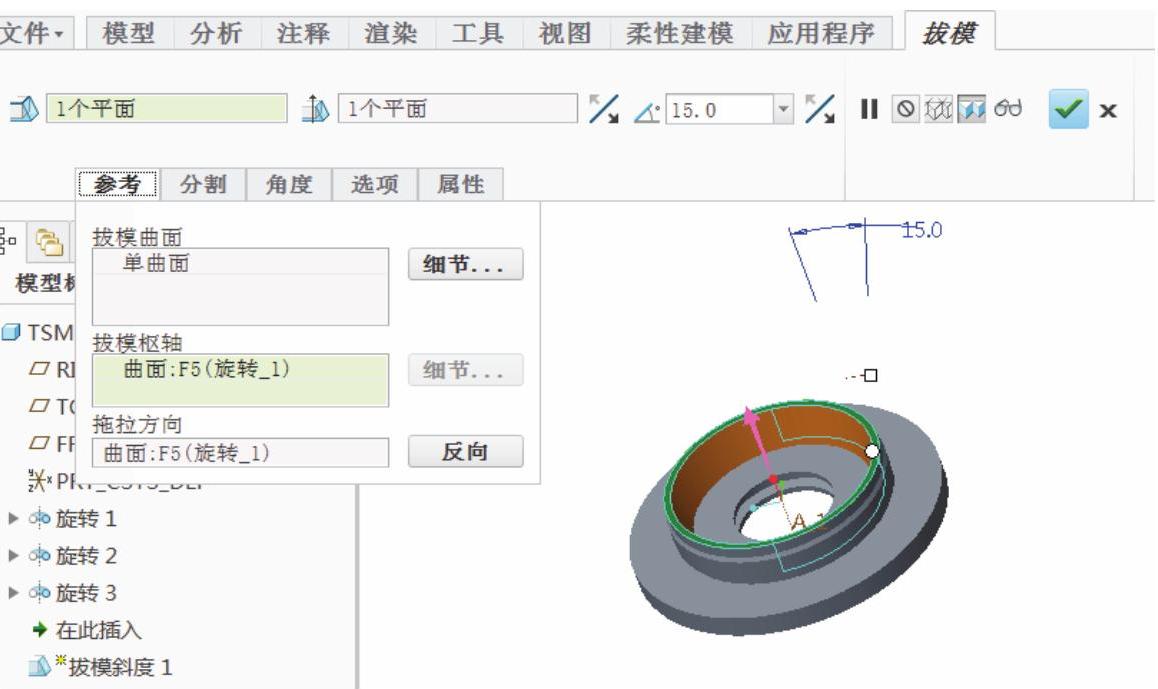Flip pull direction arrow icon after second field
The width and height of the screenshot is (1158, 689).
[x=603, y=109]
